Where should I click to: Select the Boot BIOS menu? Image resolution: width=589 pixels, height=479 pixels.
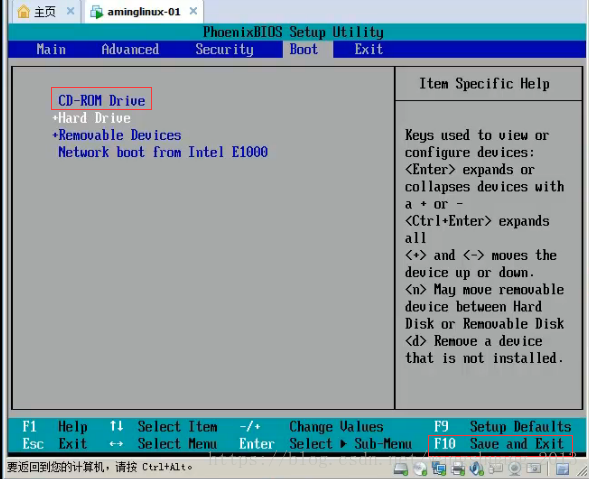pos(304,49)
